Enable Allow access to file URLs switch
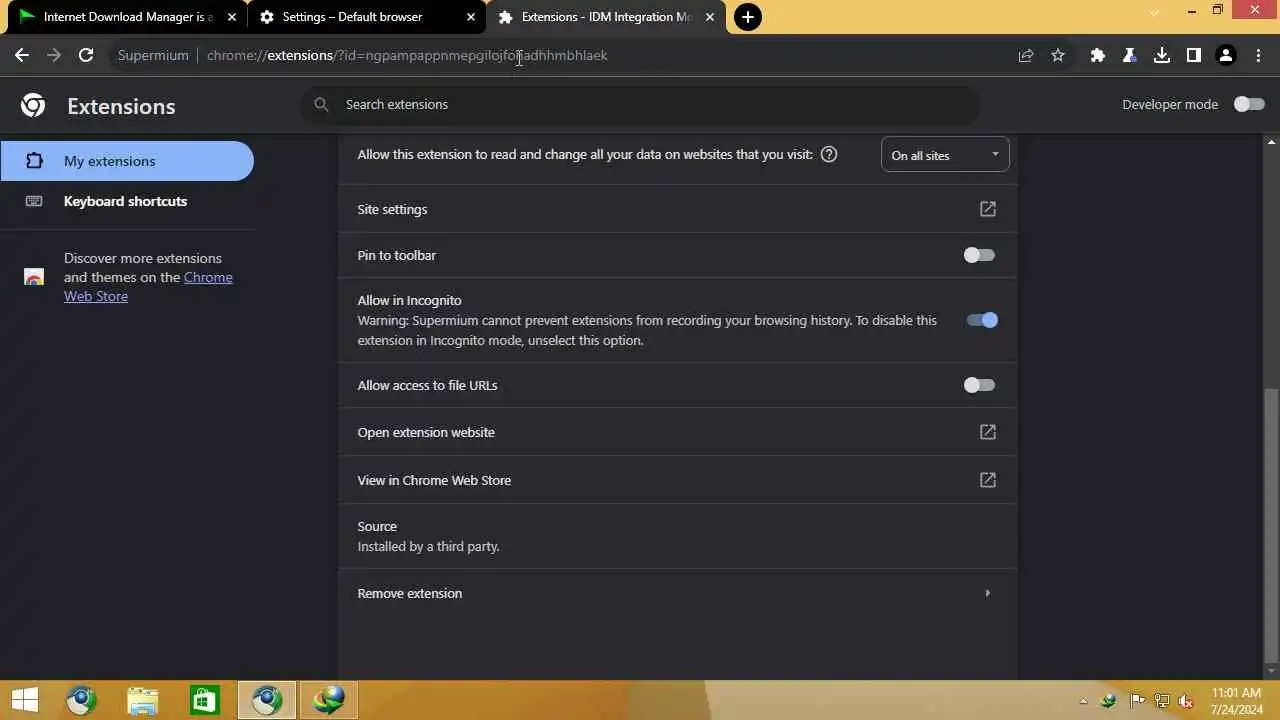Screen dimensions: 1280x720 click(x=979, y=385)
